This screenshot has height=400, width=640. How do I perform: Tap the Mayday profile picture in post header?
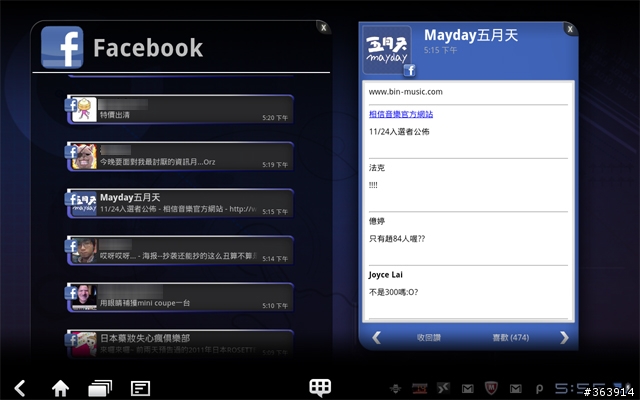pos(387,50)
